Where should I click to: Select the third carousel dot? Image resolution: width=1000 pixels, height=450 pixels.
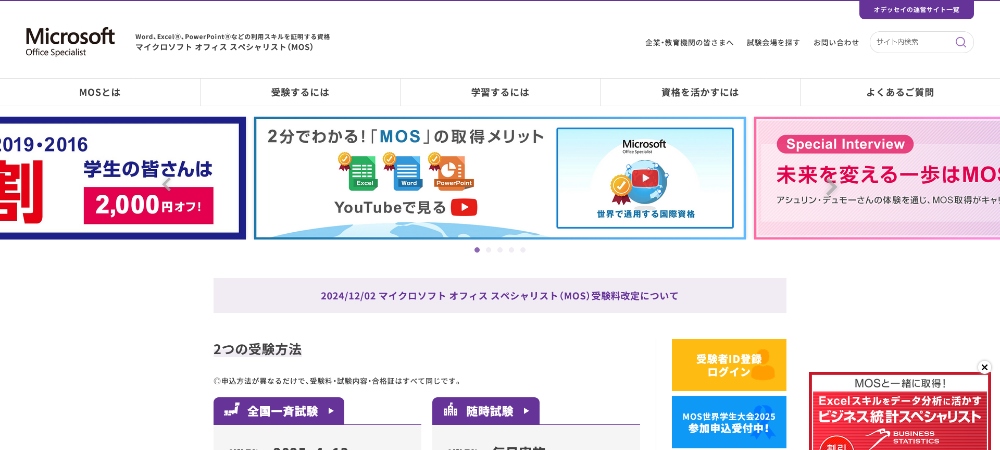500,250
